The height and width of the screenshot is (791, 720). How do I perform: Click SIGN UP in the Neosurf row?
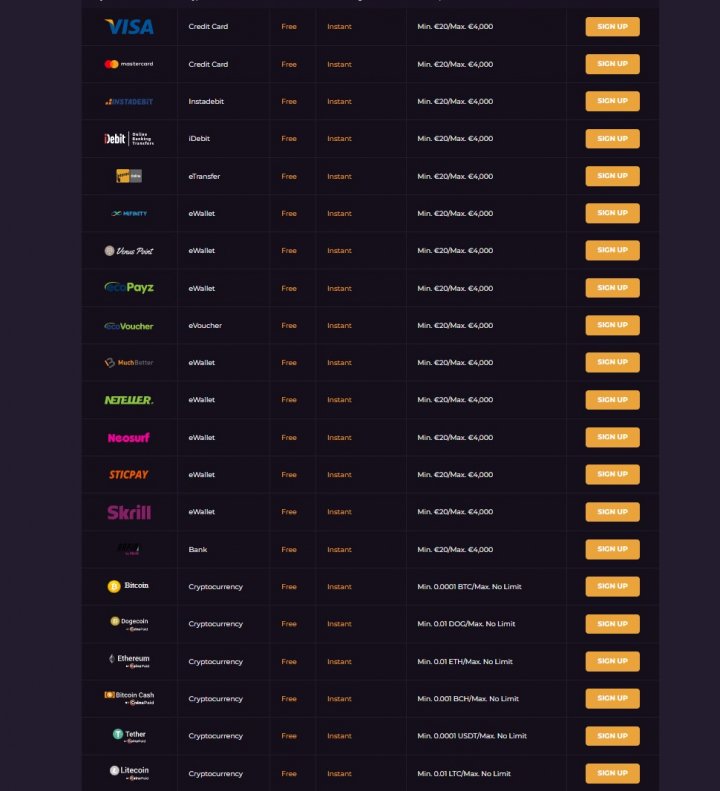pyautogui.click(x=612, y=437)
